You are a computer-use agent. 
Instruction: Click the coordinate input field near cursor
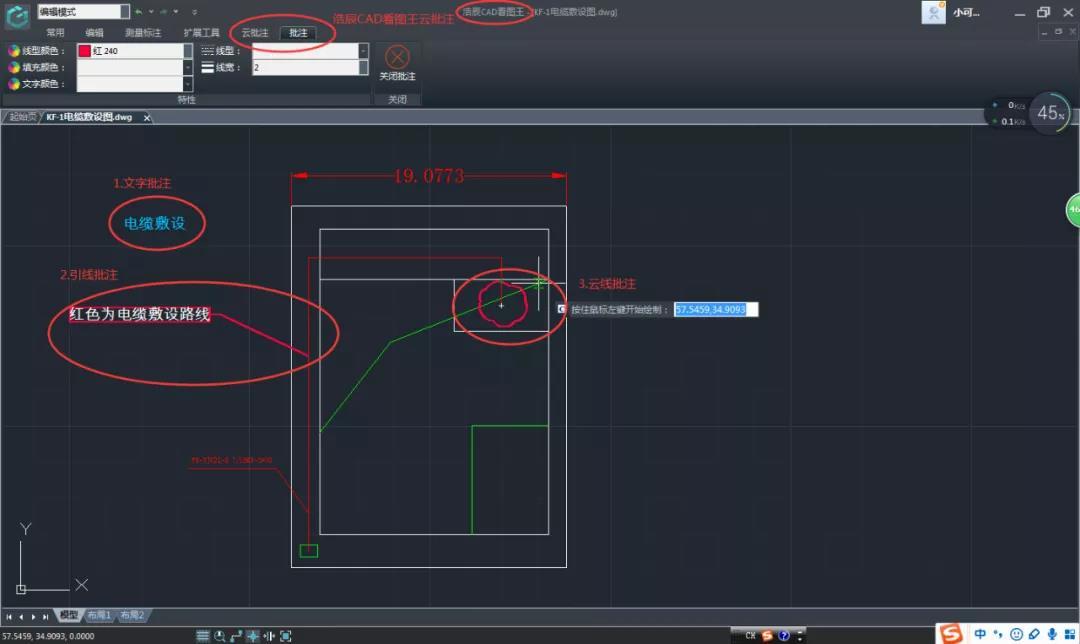[716, 310]
